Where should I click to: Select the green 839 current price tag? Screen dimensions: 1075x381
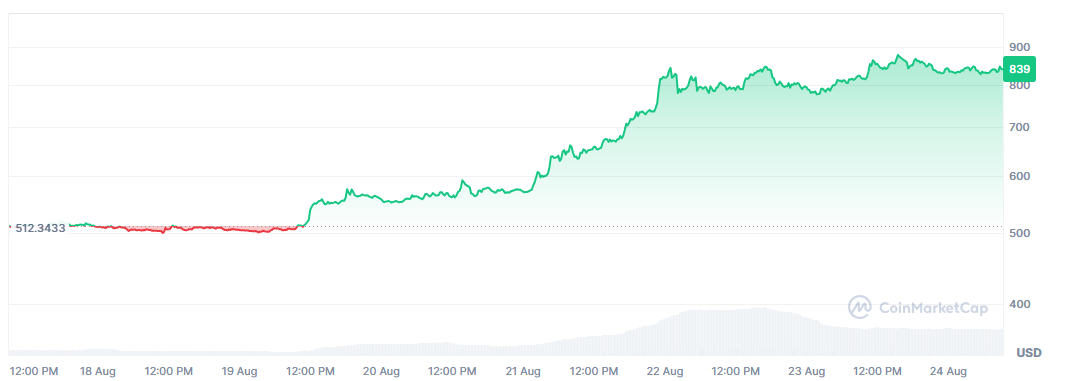click(x=1019, y=69)
